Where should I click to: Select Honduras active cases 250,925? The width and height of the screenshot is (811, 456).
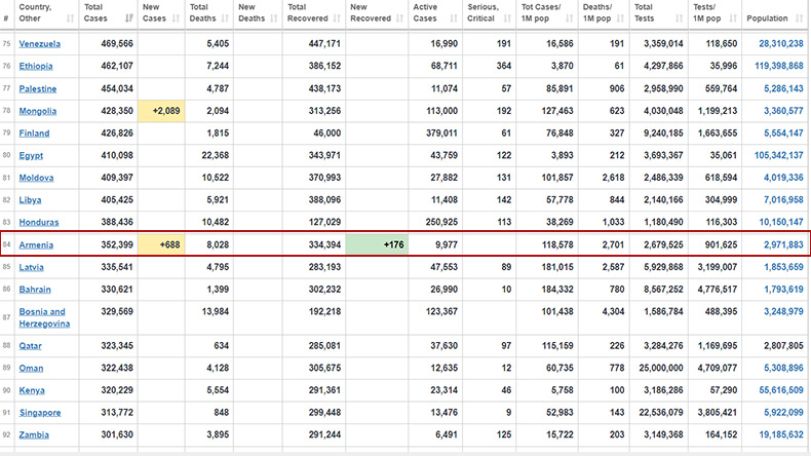pos(442,222)
